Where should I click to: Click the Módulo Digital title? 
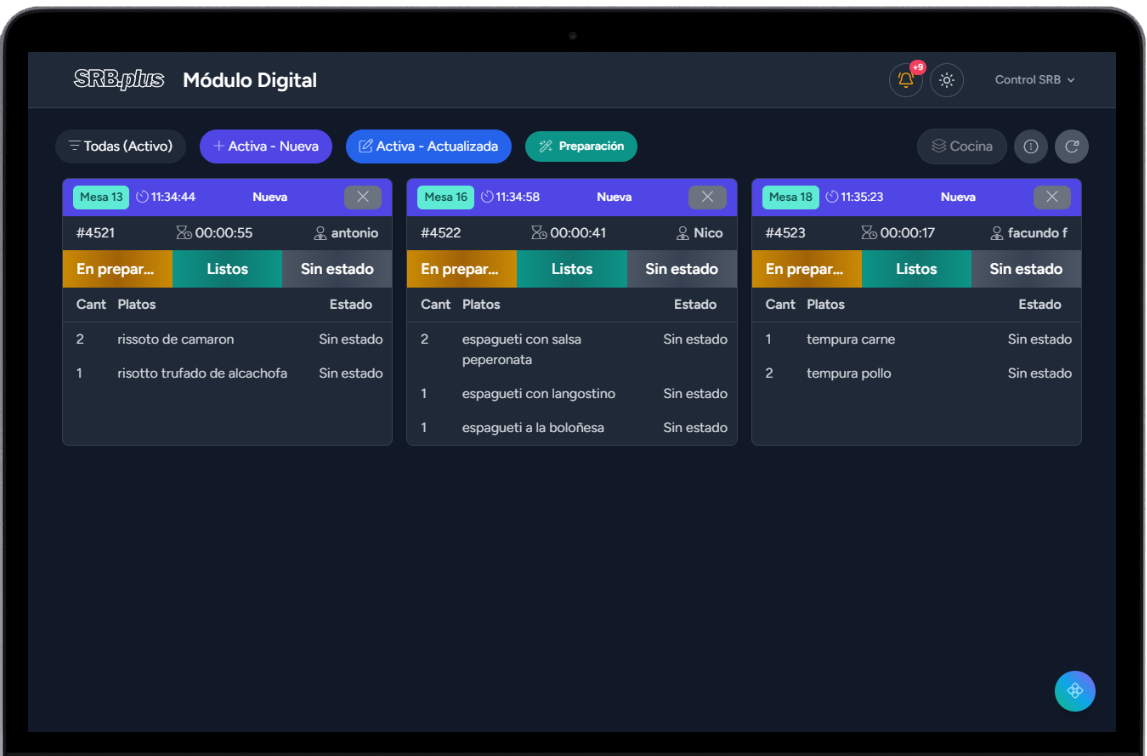click(x=249, y=80)
